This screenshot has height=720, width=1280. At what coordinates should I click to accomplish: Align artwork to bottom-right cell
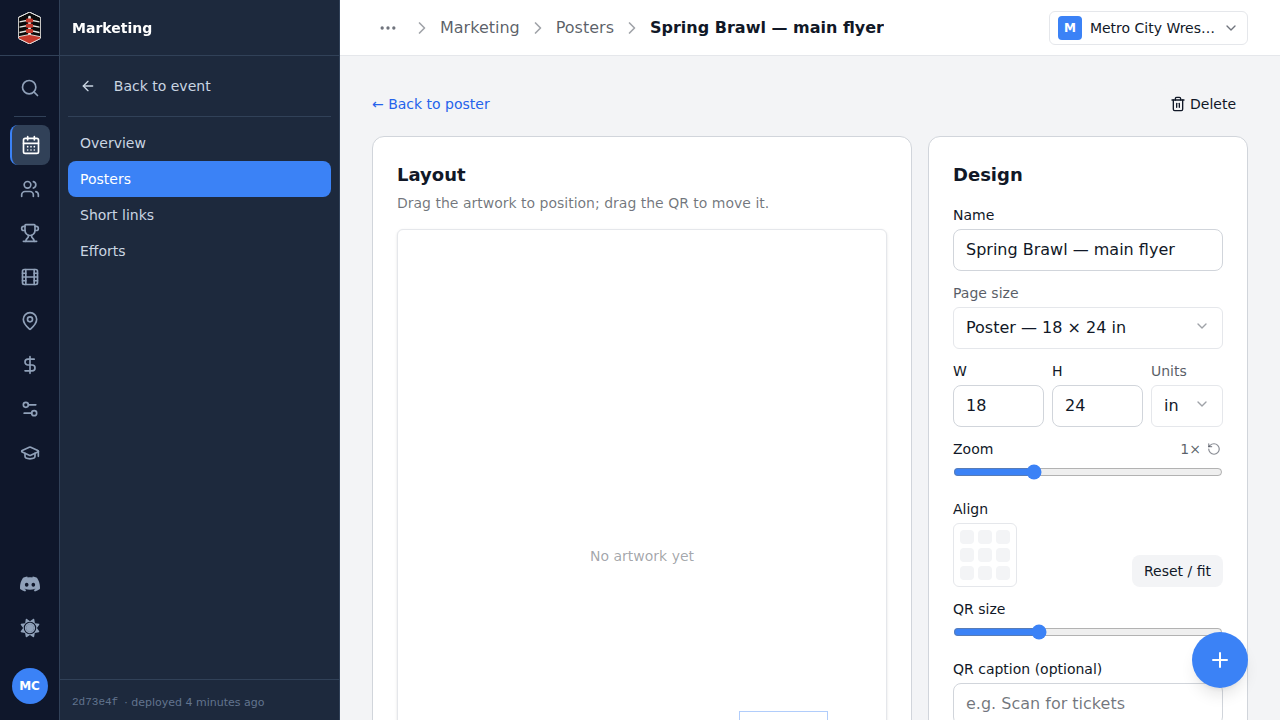click(1003, 573)
